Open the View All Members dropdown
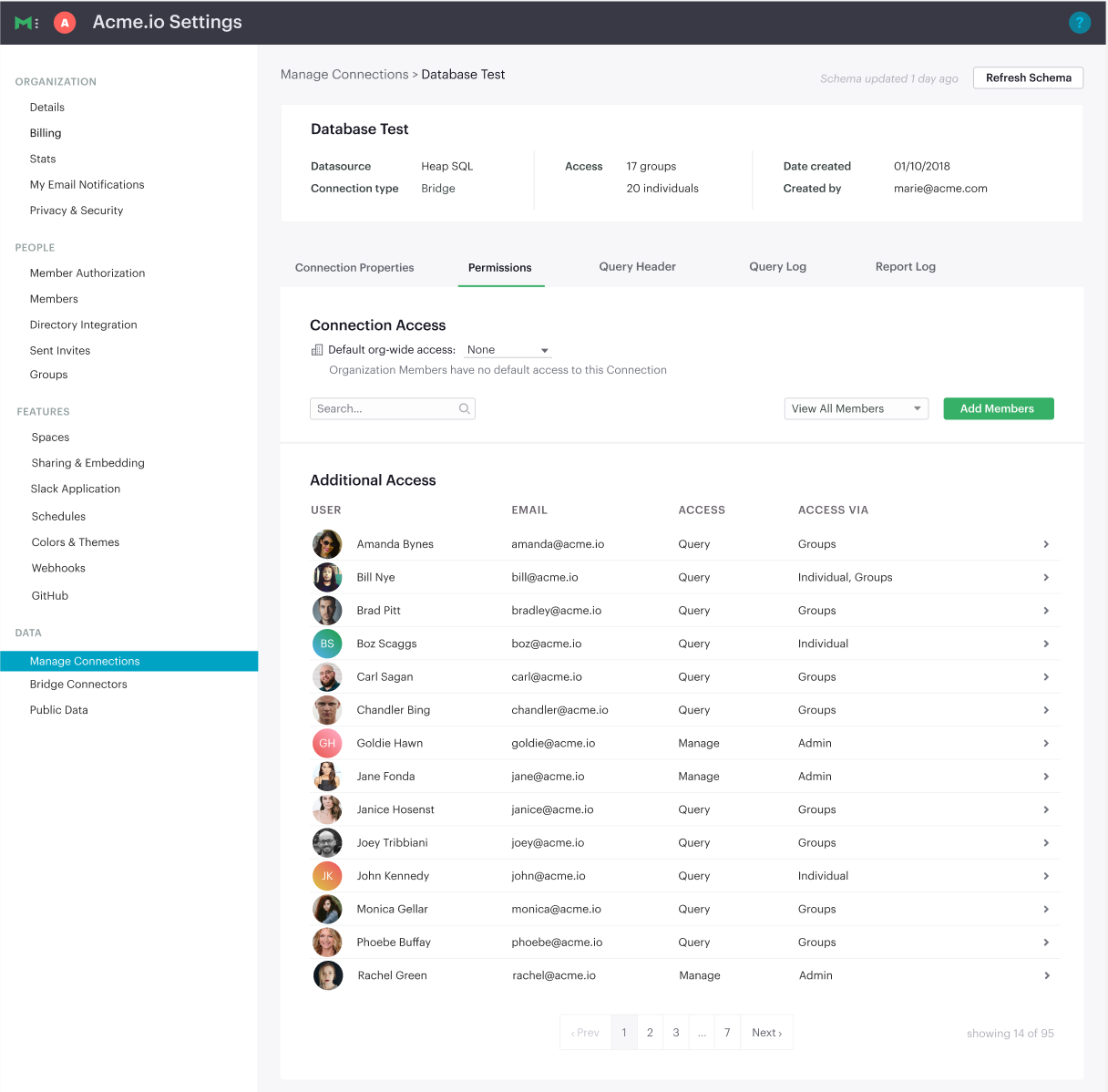 (856, 409)
